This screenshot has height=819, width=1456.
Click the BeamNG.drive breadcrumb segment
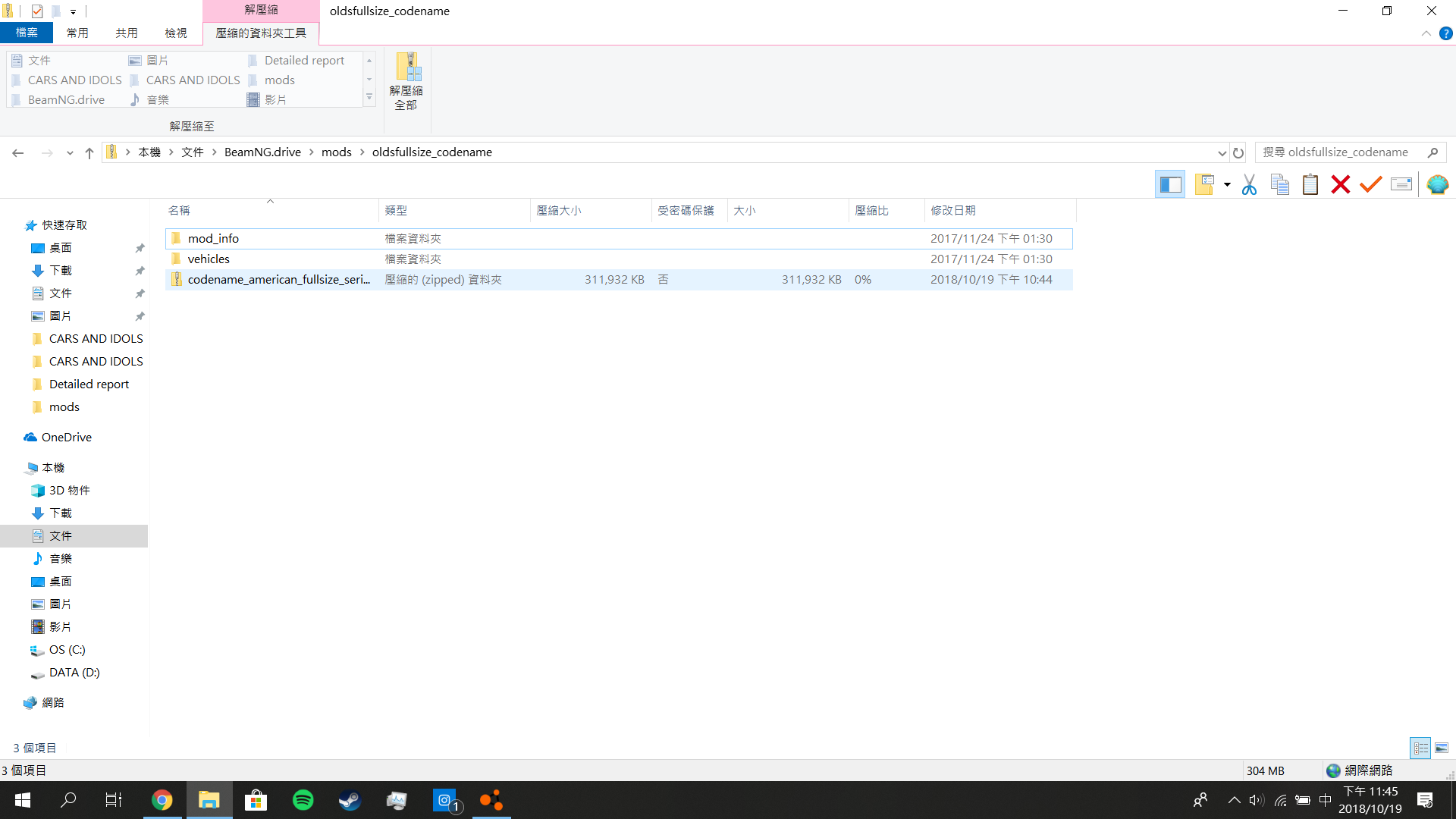(x=262, y=152)
